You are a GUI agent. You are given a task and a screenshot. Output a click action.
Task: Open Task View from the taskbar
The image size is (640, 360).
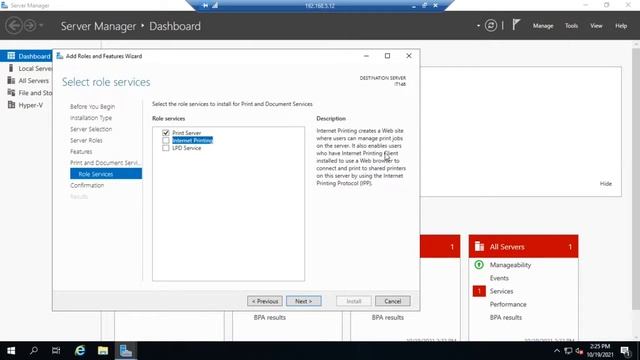point(56,351)
